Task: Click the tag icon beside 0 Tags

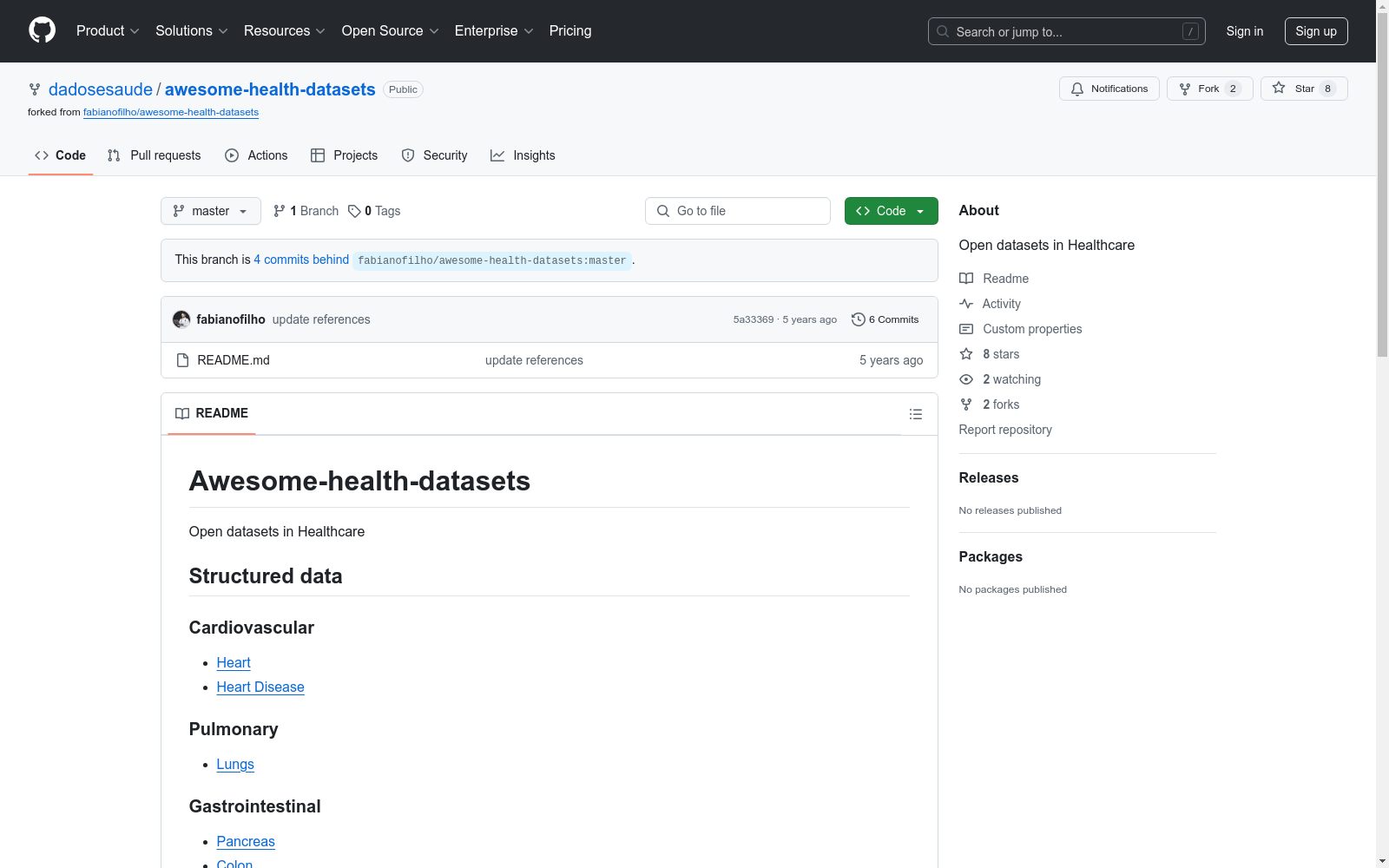Action: click(x=354, y=211)
